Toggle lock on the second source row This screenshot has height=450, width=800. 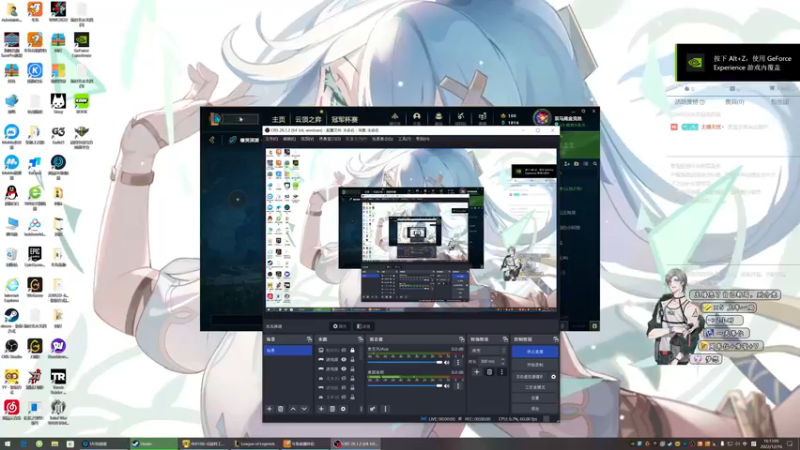pyautogui.click(x=352, y=359)
